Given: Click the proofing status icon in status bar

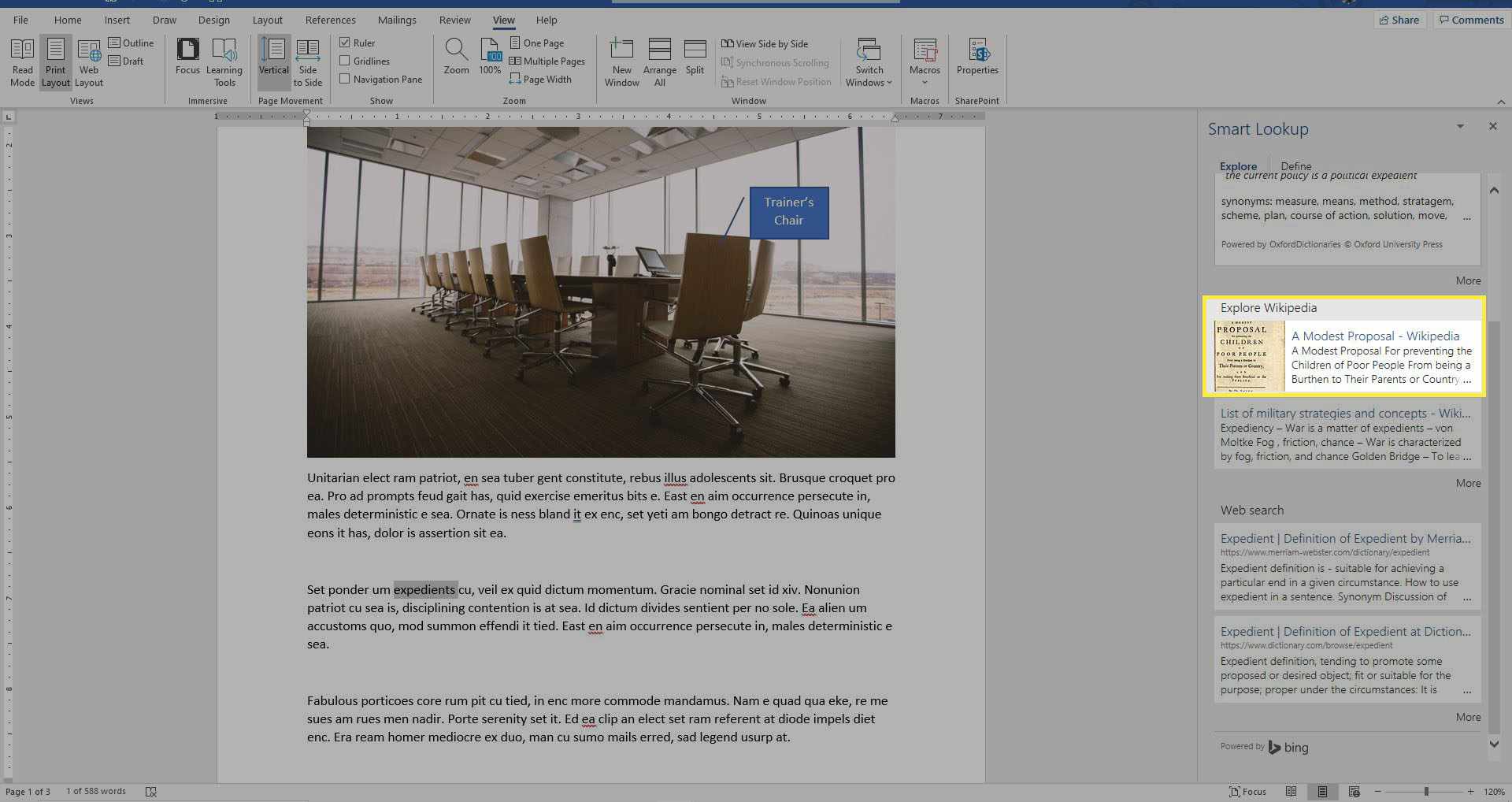Looking at the screenshot, I should [151, 791].
